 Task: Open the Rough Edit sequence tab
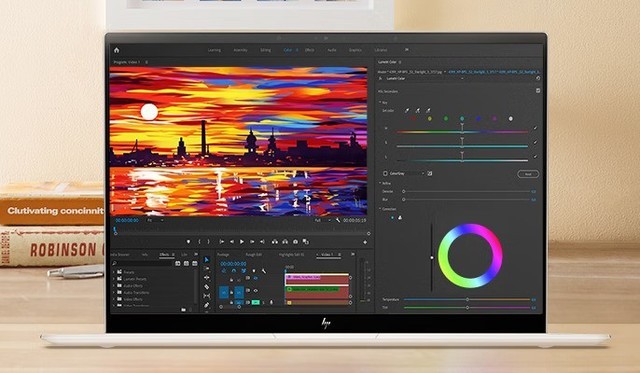click(x=253, y=255)
